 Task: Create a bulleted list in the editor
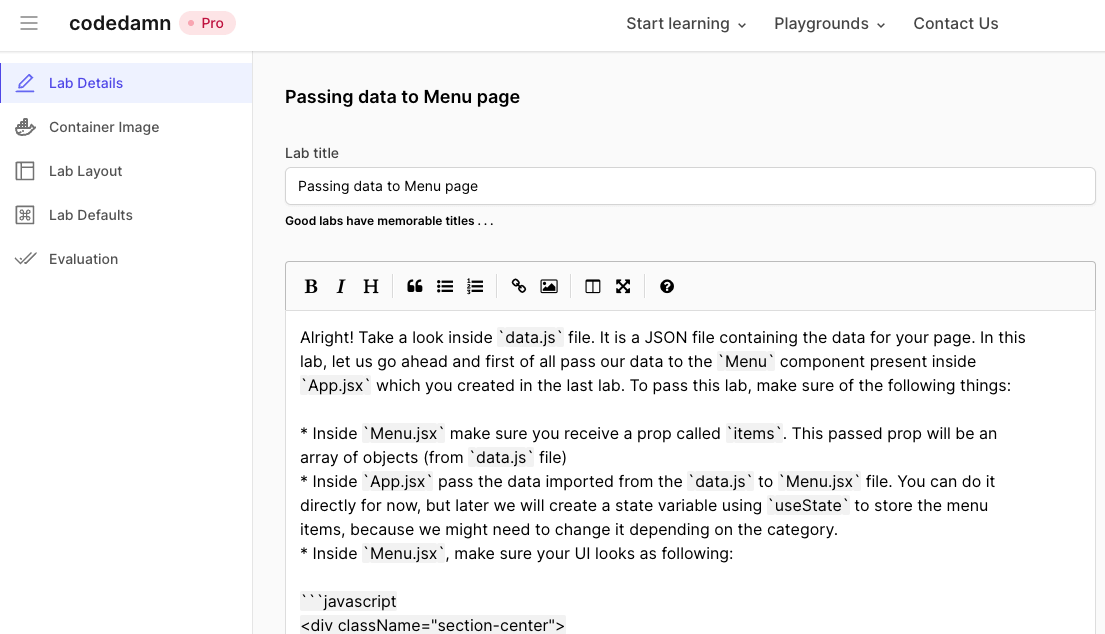tap(445, 287)
